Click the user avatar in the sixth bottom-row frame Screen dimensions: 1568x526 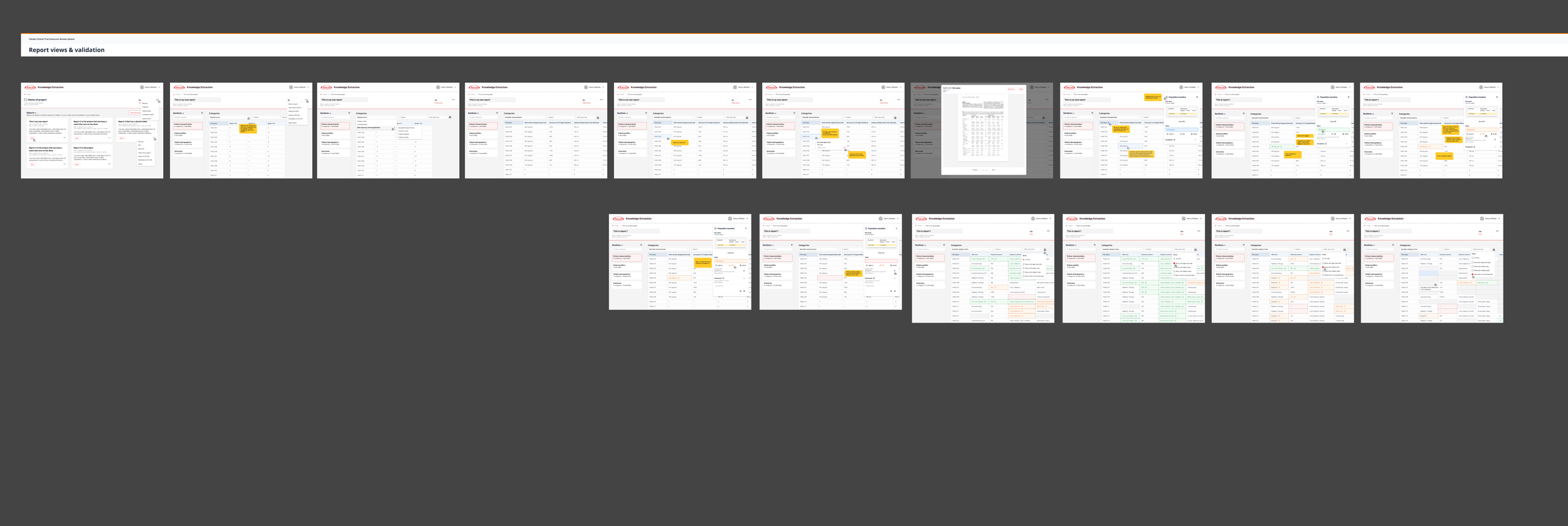(1482, 218)
